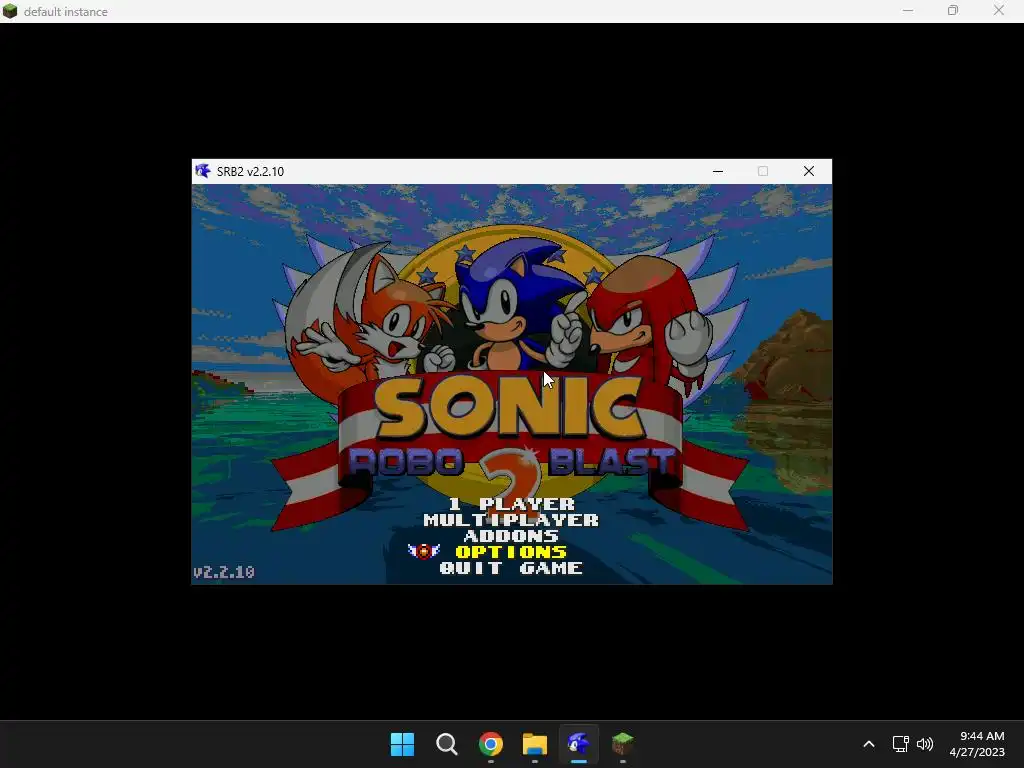Open File Explorer from the taskbar
This screenshot has height=768, width=1024.
pos(535,744)
